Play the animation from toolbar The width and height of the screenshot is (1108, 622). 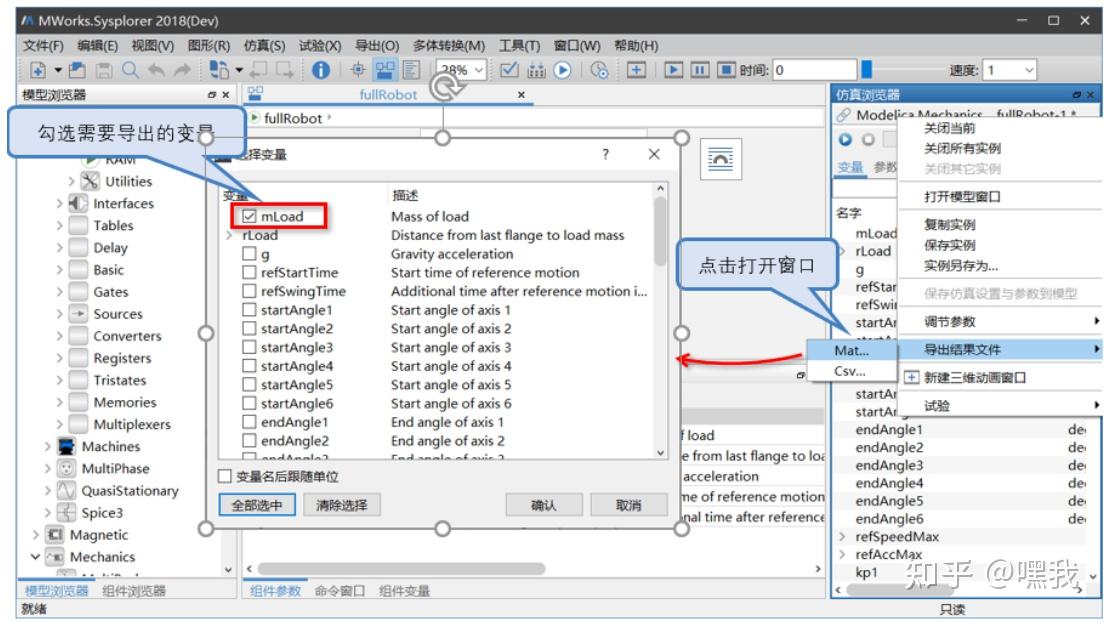(673, 70)
